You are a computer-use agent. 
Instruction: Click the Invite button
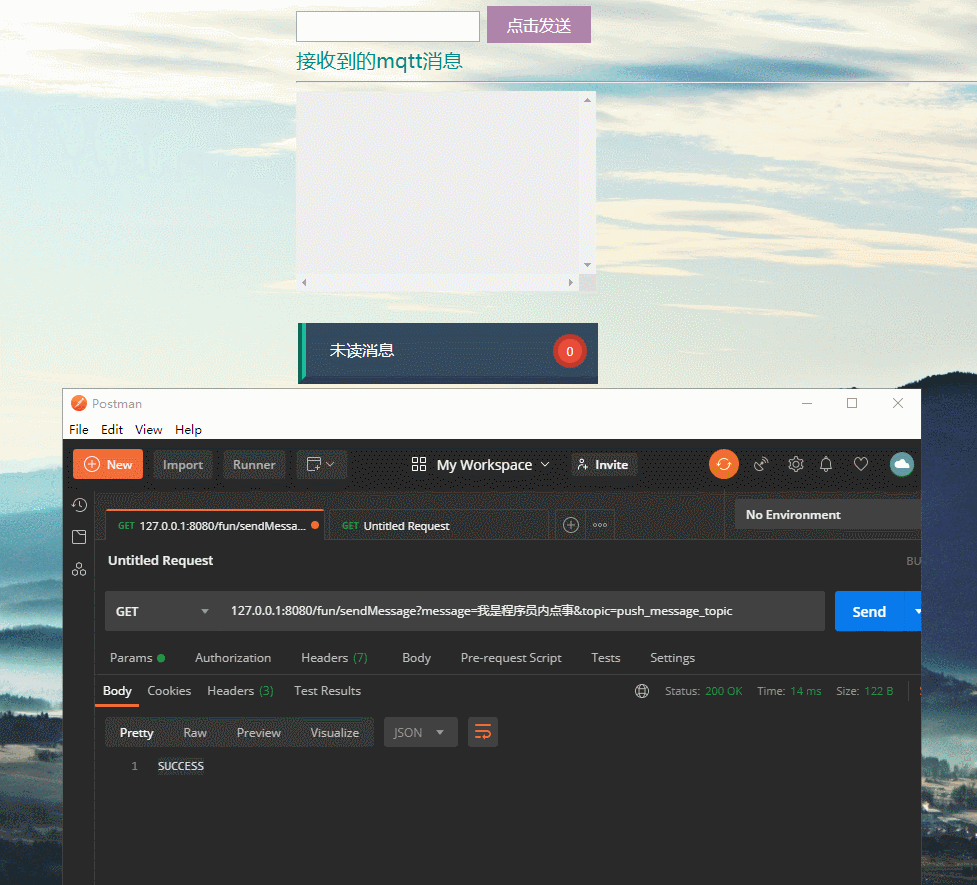(604, 465)
